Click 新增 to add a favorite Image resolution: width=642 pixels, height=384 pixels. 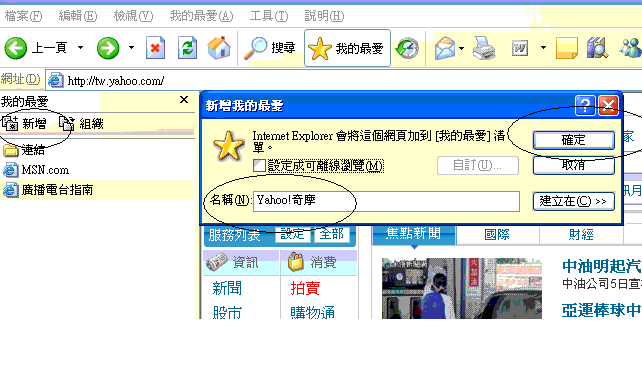(24, 123)
